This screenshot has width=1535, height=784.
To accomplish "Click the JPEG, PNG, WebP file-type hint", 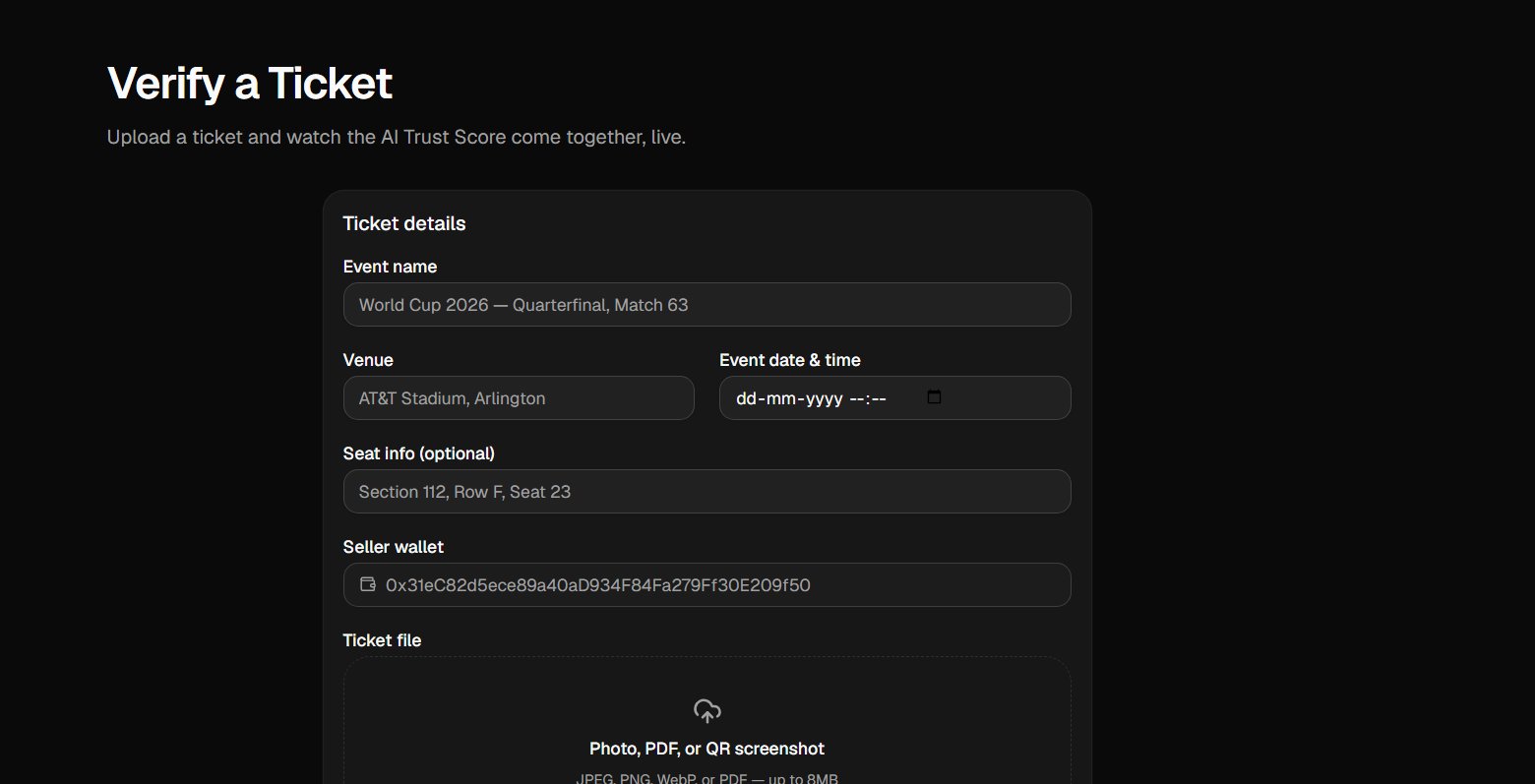I will tap(706, 779).
